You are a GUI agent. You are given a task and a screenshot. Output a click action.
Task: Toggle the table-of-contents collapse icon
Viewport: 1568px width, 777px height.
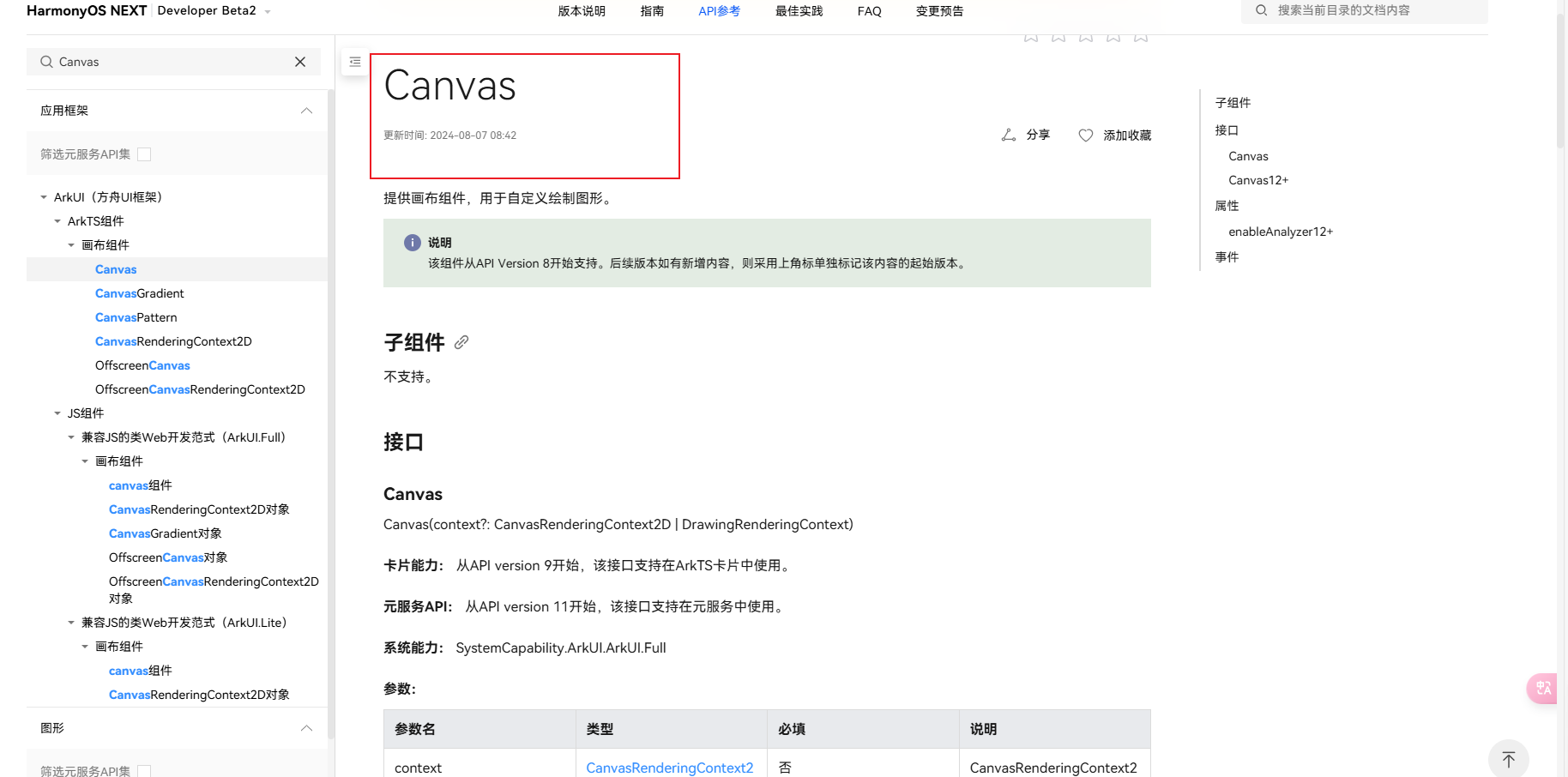click(355, 62)
